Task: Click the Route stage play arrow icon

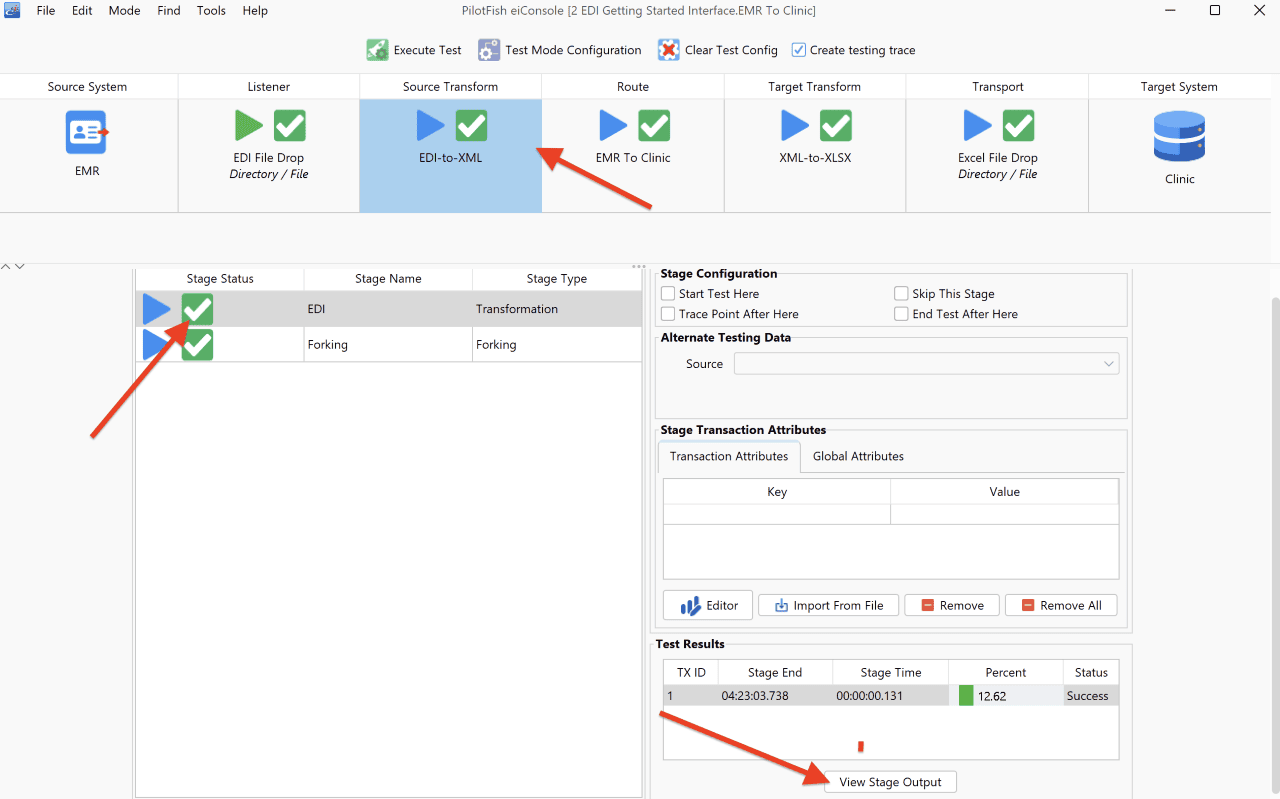Action: 613,125
